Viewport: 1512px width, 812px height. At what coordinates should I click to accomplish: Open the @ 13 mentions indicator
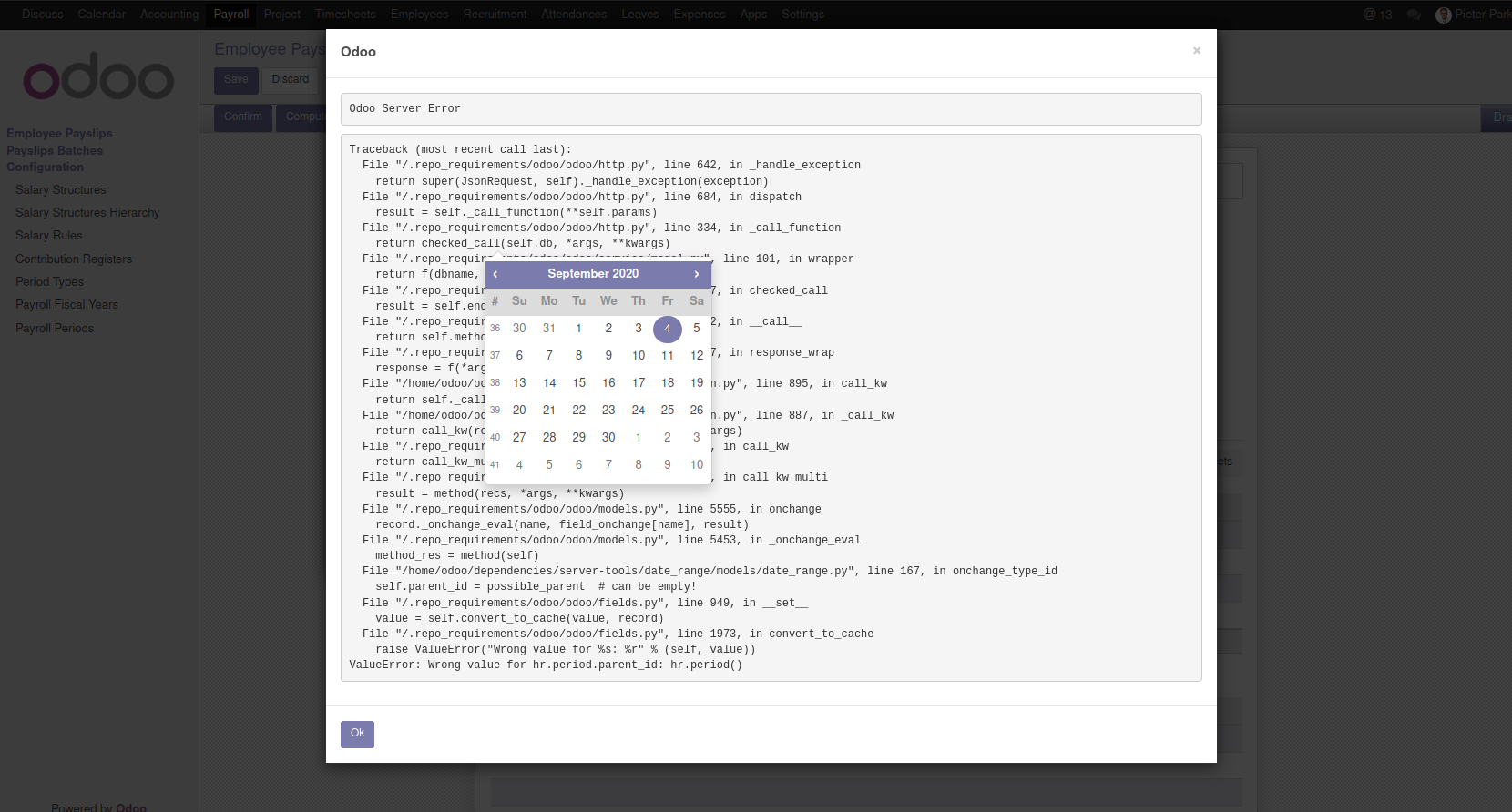(1378, 15)
